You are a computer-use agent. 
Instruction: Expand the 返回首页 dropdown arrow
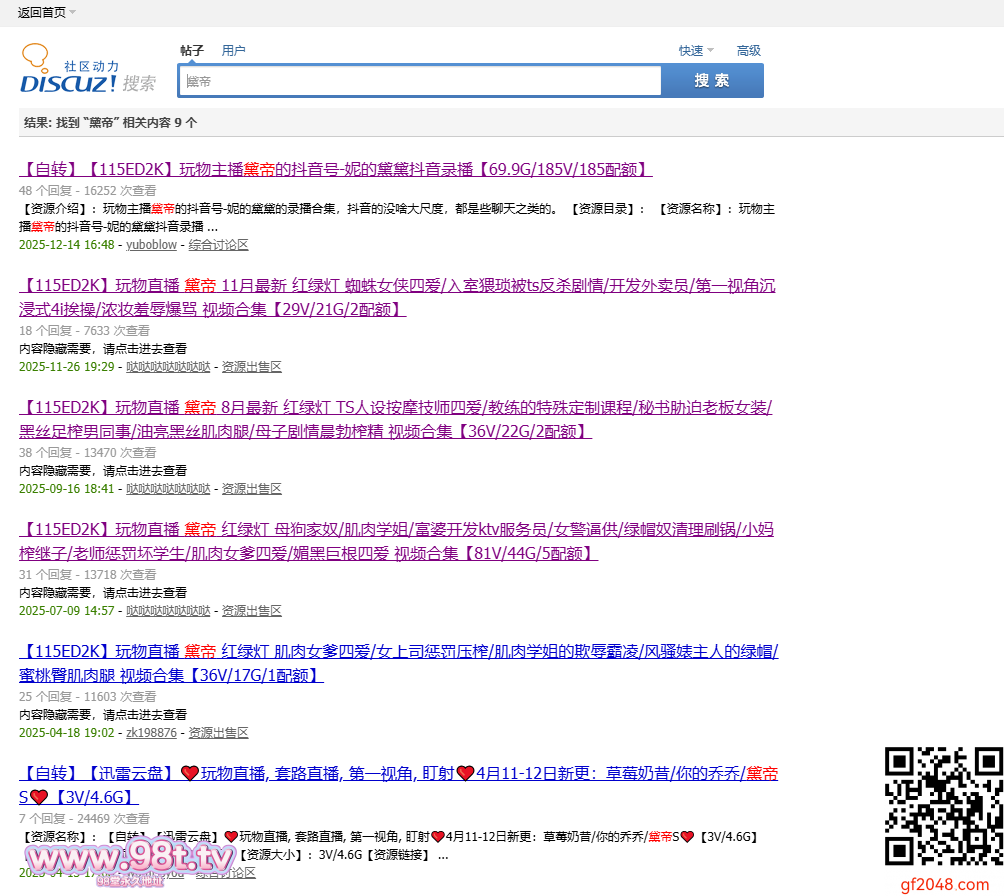pyautogui.click(x=73, y=12)
